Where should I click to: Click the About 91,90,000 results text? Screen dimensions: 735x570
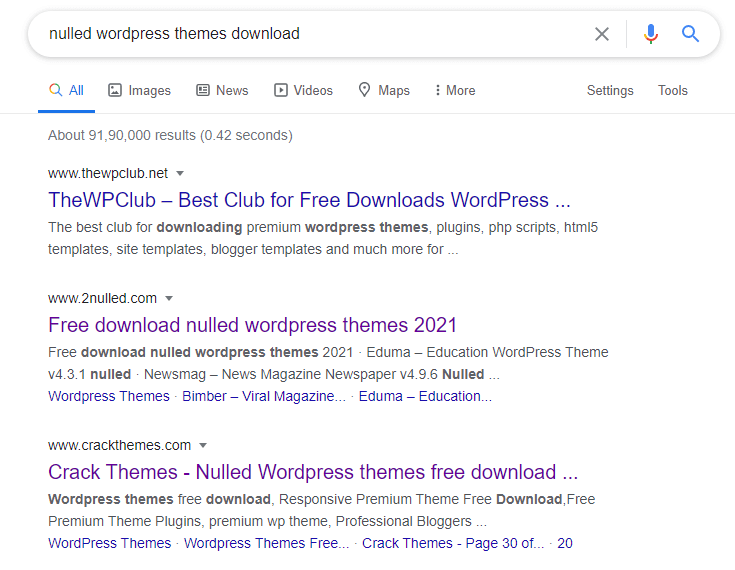point(170,135)
